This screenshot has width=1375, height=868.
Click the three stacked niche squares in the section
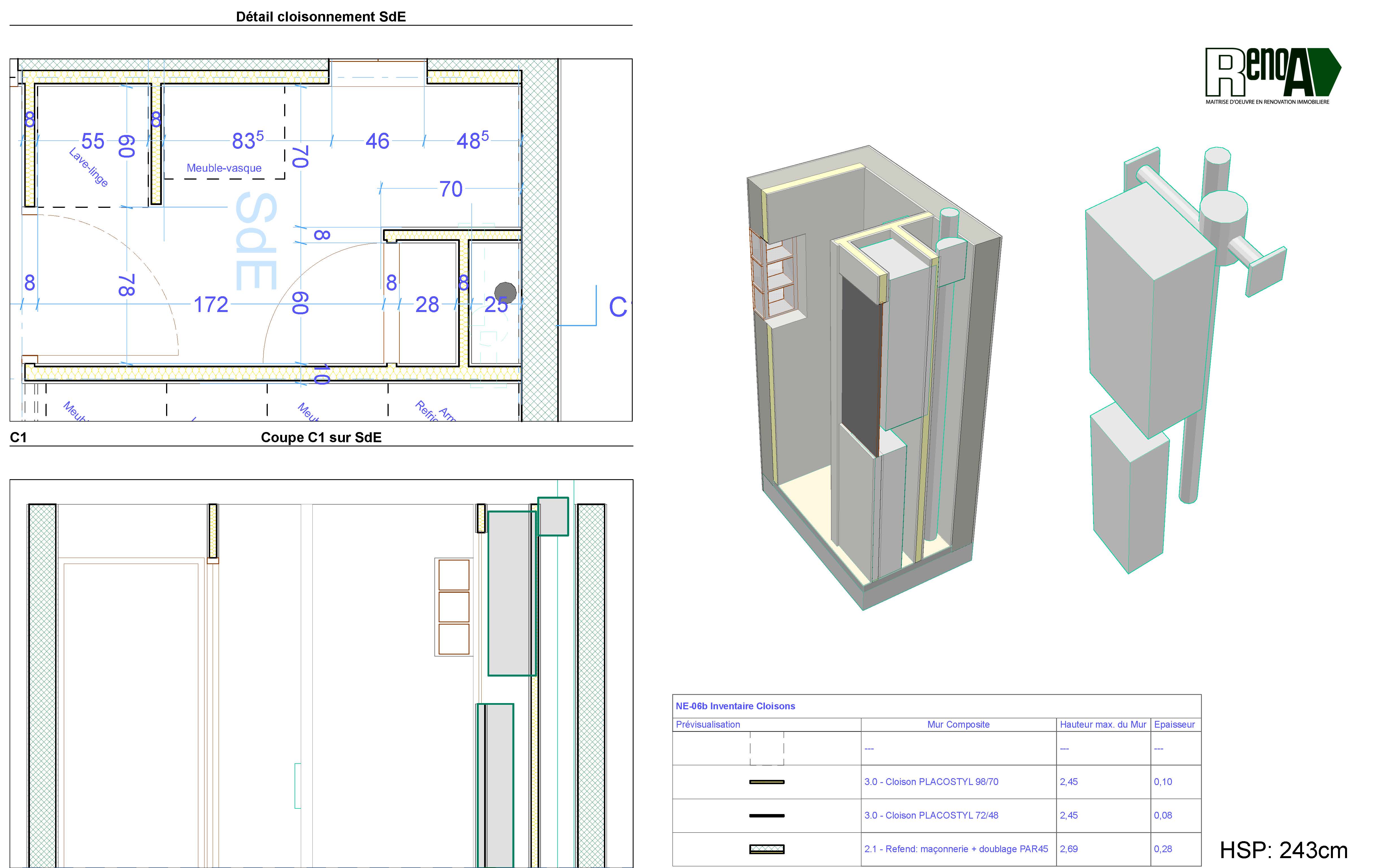[x=454, y=607]
